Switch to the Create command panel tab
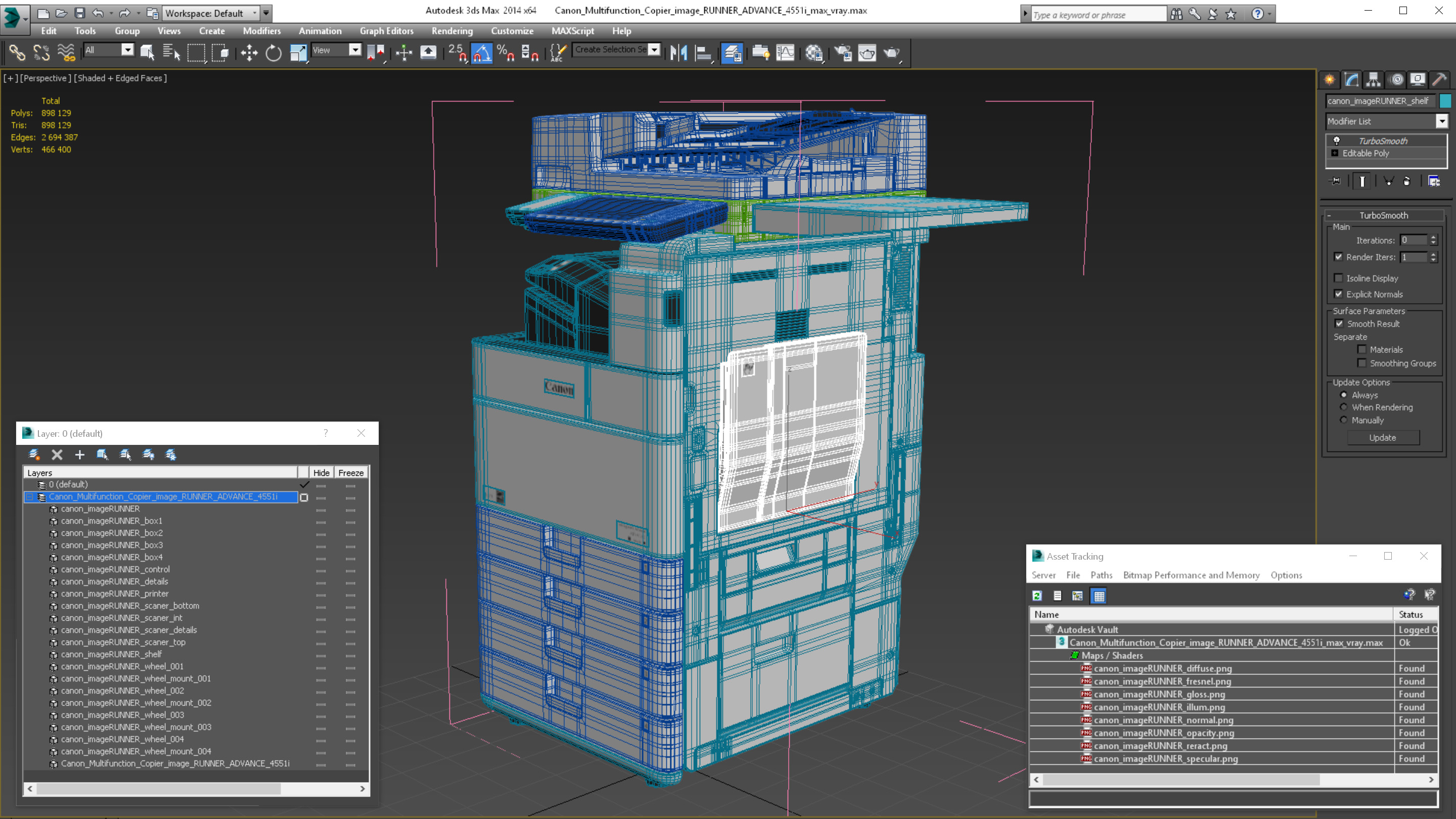1456x819 pixels. click(x=1330, y=79)
